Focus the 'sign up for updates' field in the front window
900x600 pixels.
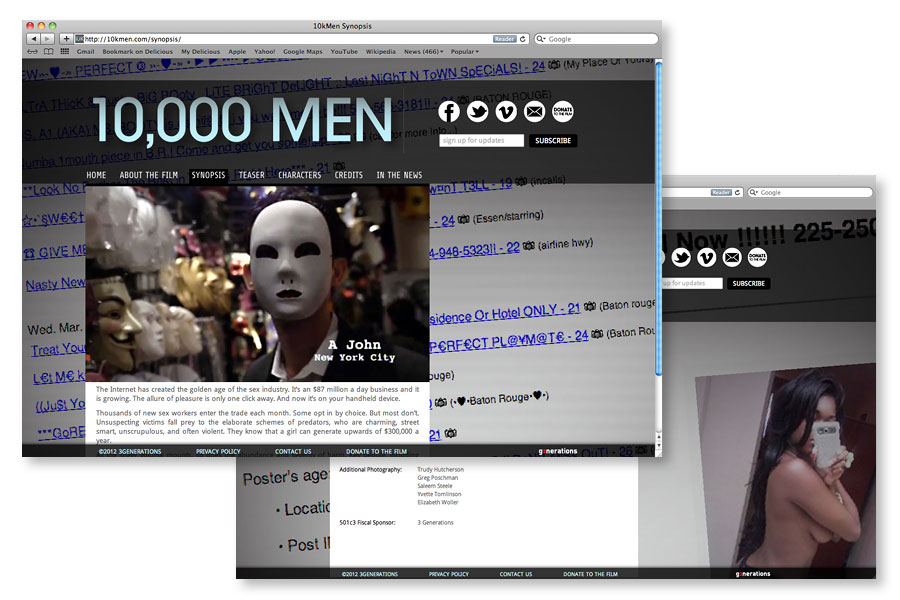coord(482,141)
